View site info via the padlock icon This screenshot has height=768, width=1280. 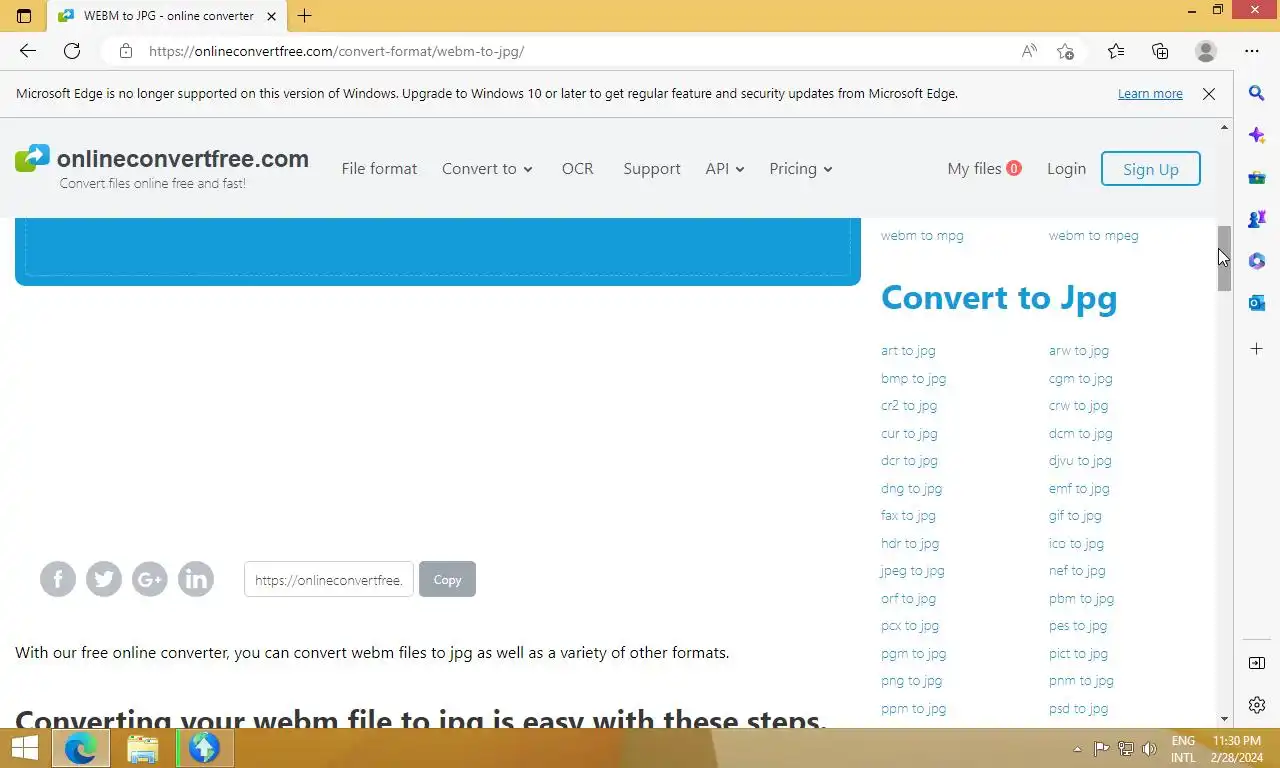click(x=125, y=51)
